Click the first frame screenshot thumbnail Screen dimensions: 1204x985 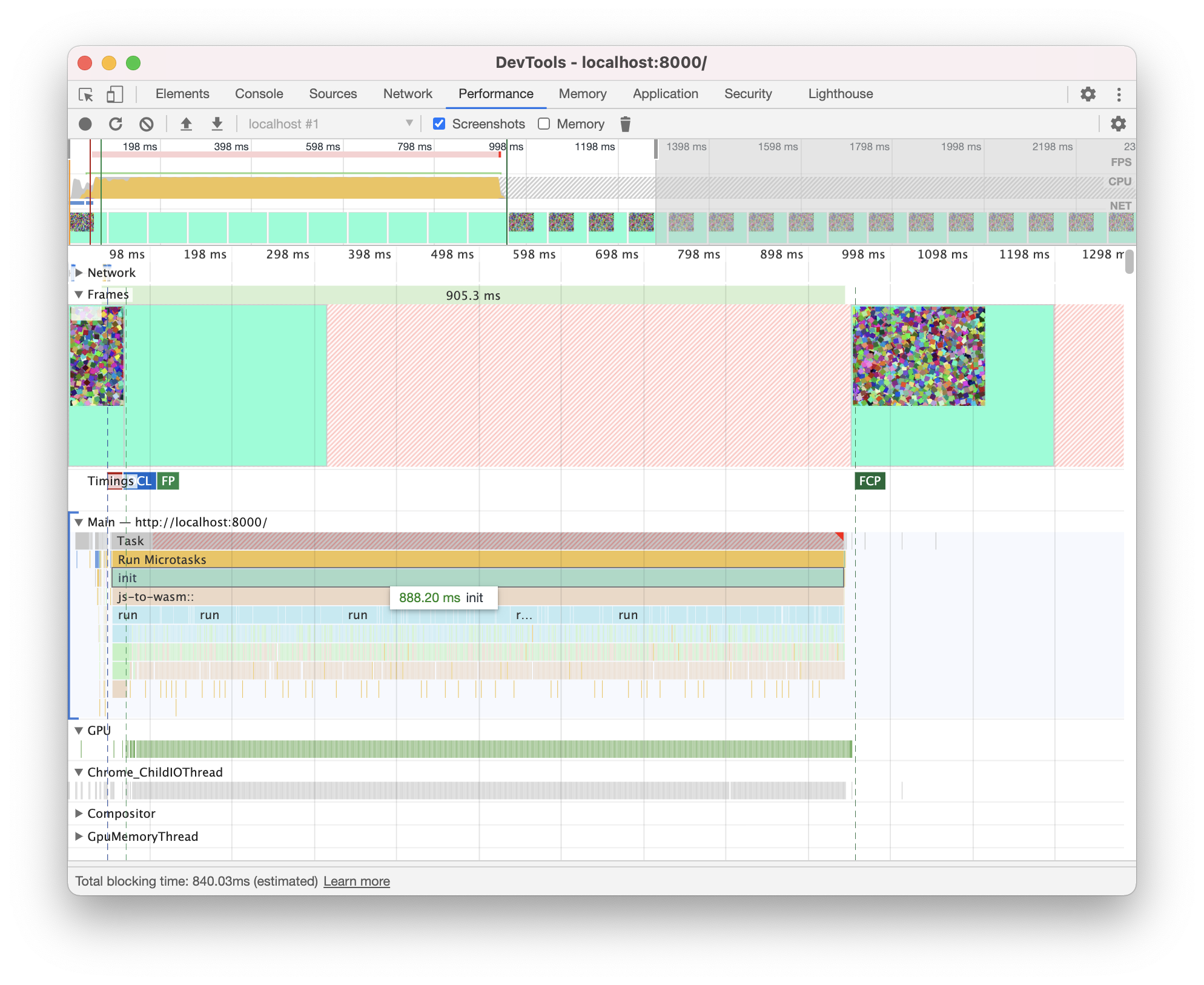pyautogui.click(x=97, y=356)
